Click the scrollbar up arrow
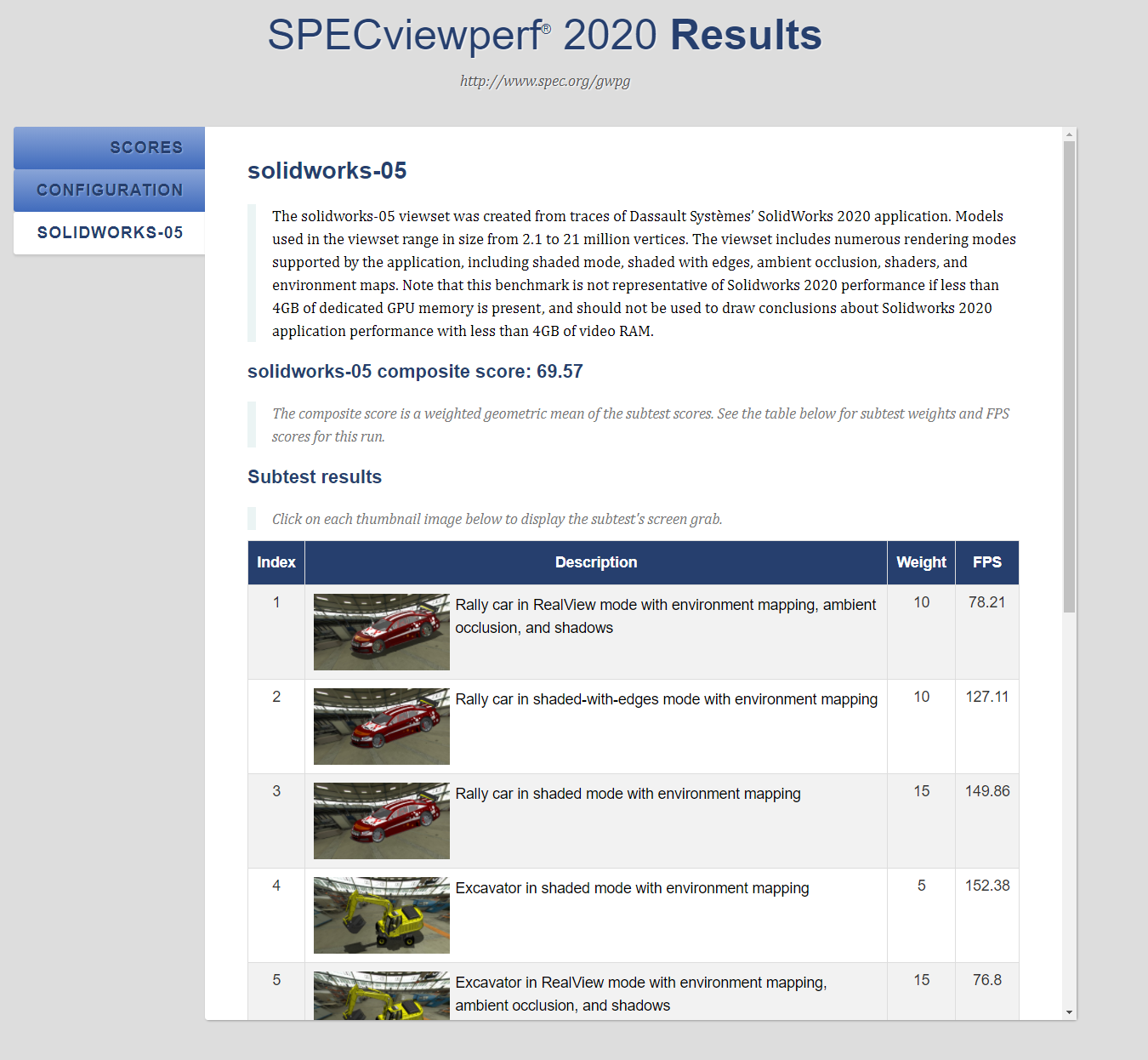Viewport: 1148px width, 1060px height. point(1069,134)
